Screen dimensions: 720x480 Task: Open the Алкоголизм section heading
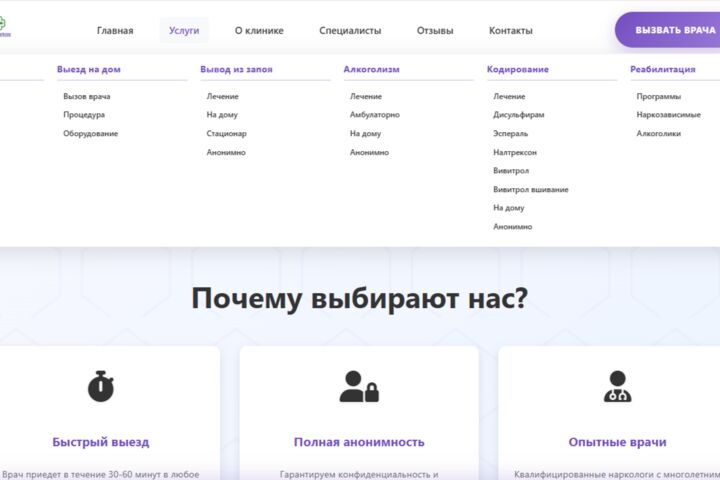pyautogui.click(x=371, y=69)
